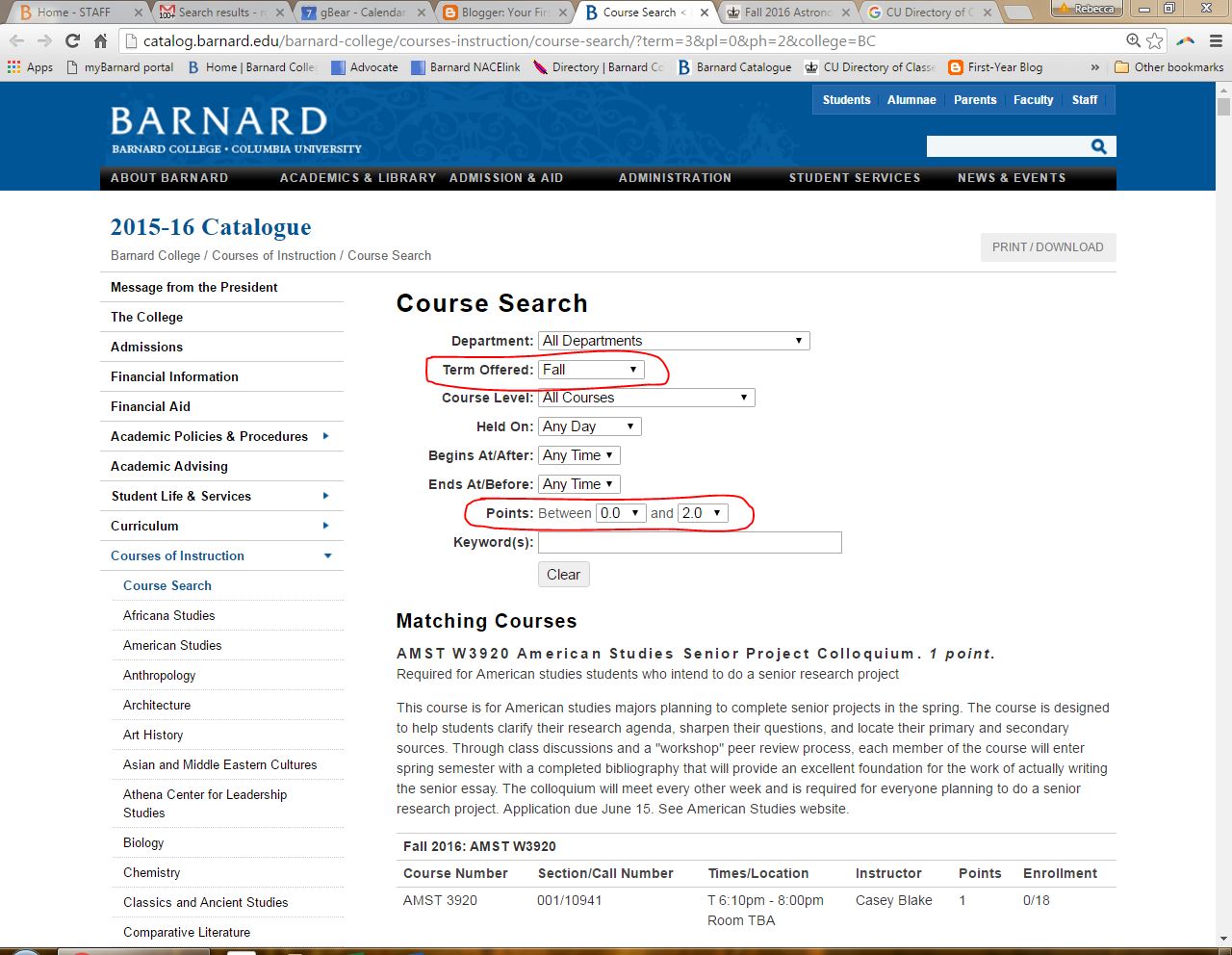Click the browser address bar URL
The width and height of the screenshot is (1232, 955).
[509, 41]
